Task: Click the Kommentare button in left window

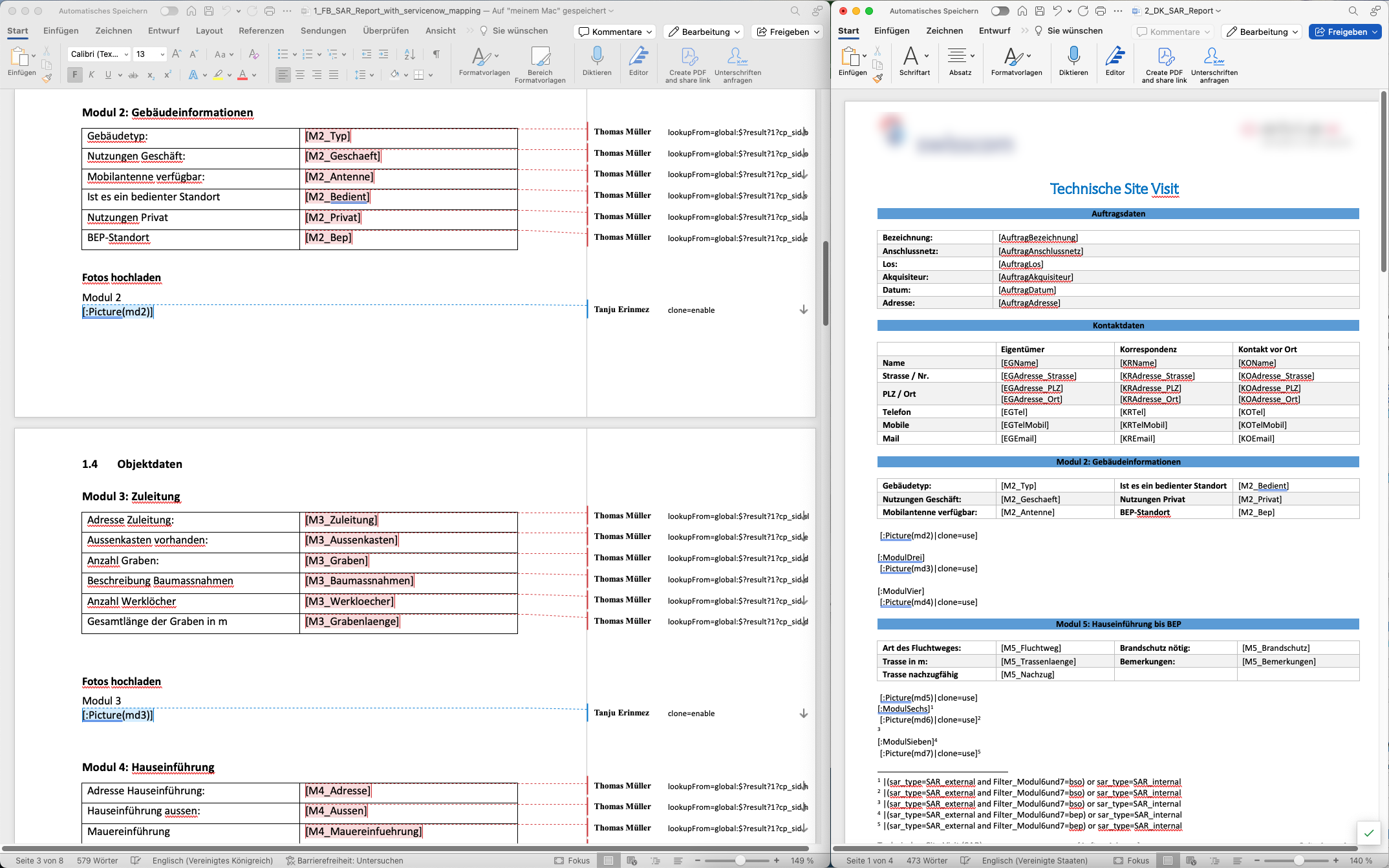Action: (x=615, y=32)
